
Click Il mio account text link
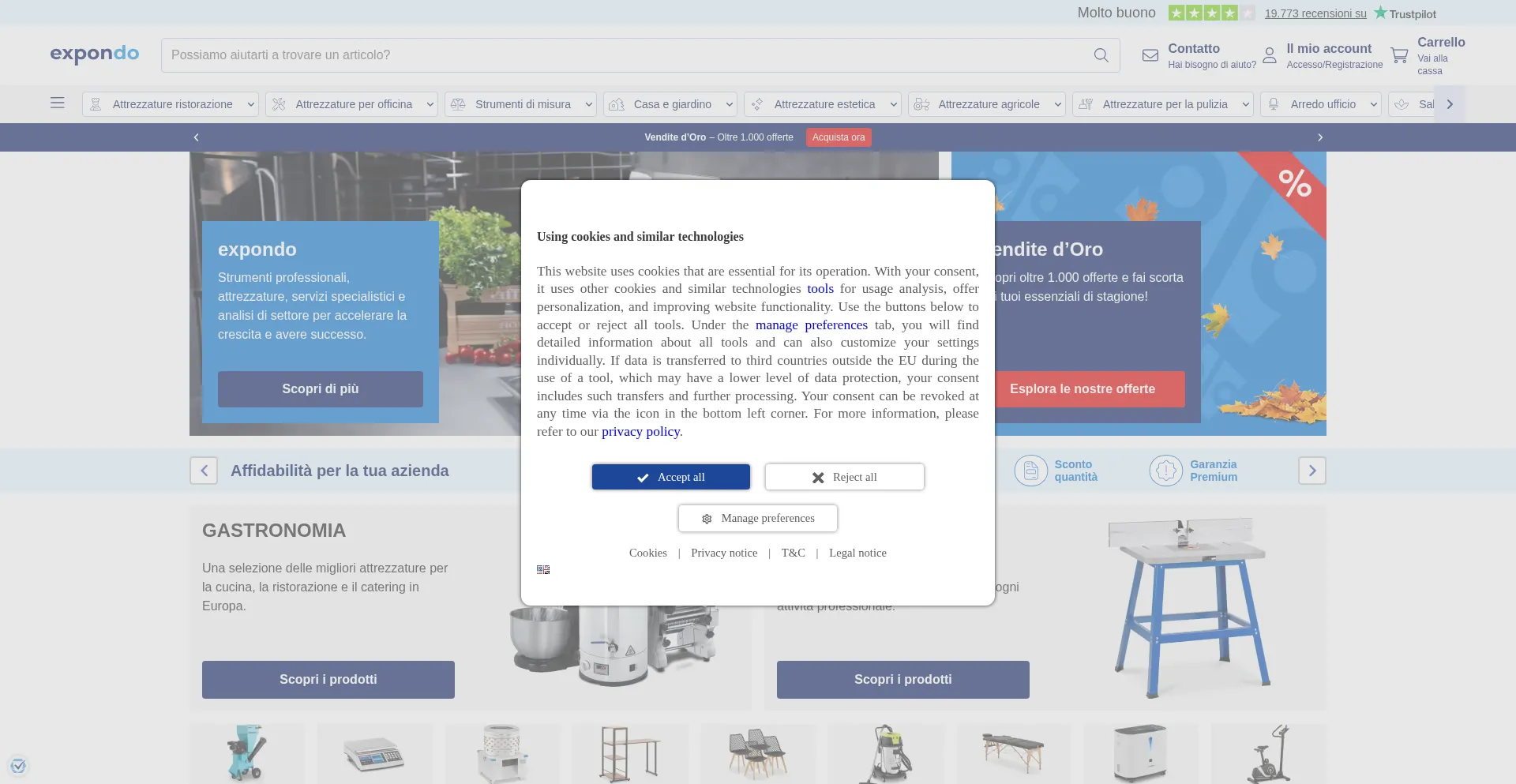click(1334, 55)
